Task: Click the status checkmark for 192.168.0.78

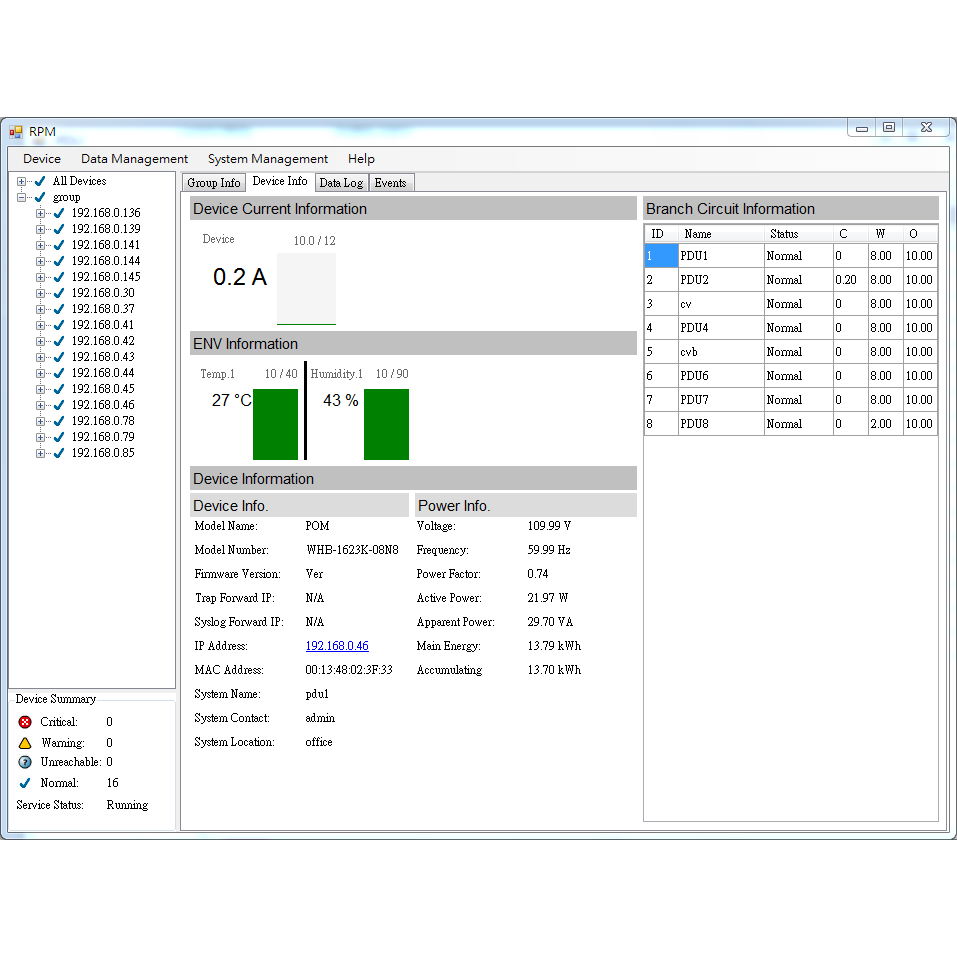Action: tap(59, 421)
